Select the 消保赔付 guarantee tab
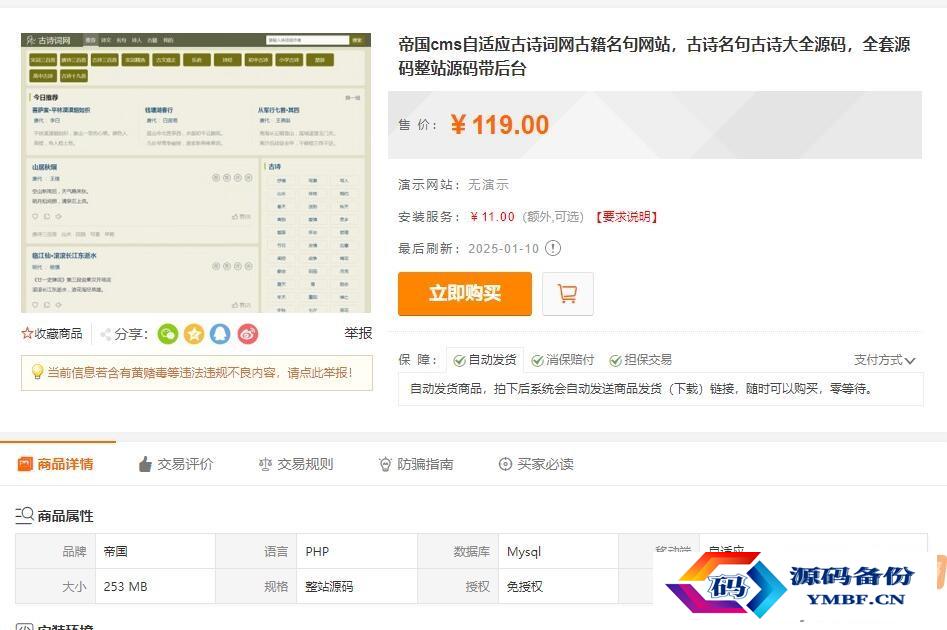Viewport: 947px width, 630px height. pyautogui.click(x=563, y=360)
